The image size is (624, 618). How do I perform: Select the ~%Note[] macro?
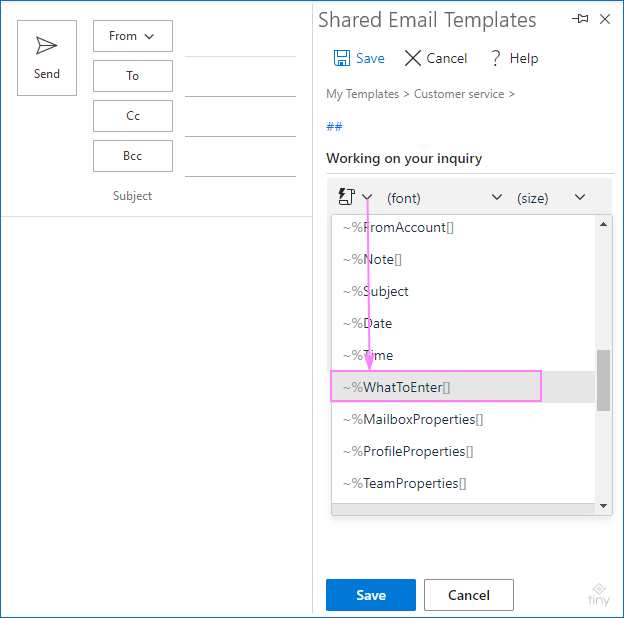click(463, 259)
